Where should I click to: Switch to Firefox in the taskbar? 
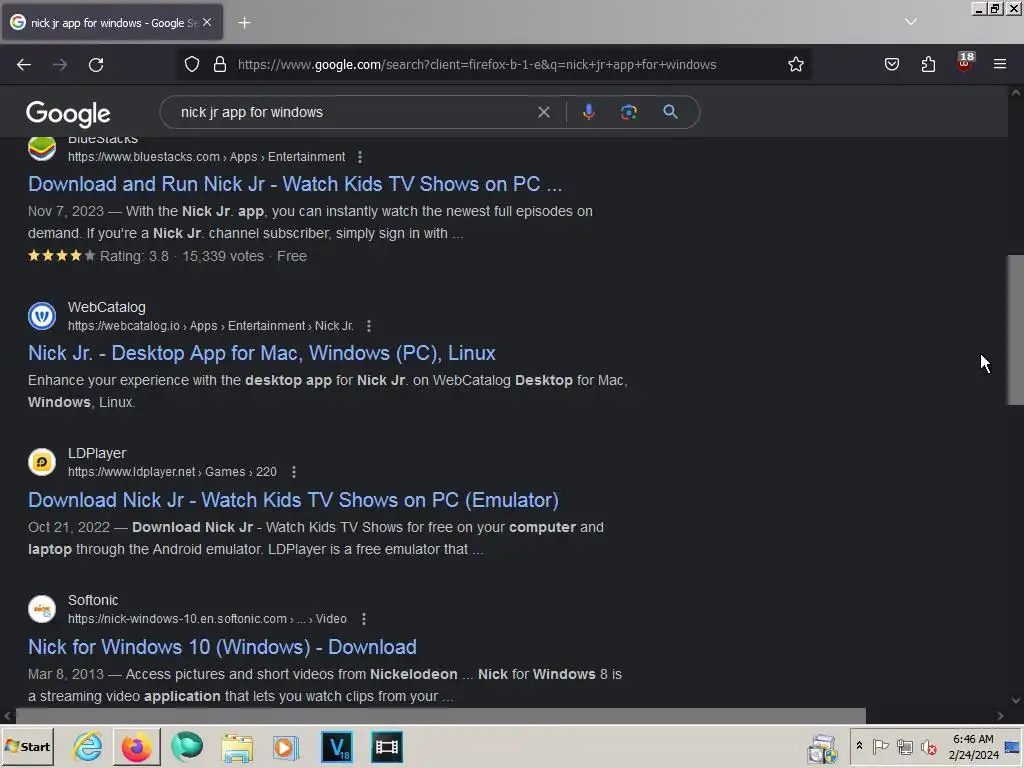[136, 746]
